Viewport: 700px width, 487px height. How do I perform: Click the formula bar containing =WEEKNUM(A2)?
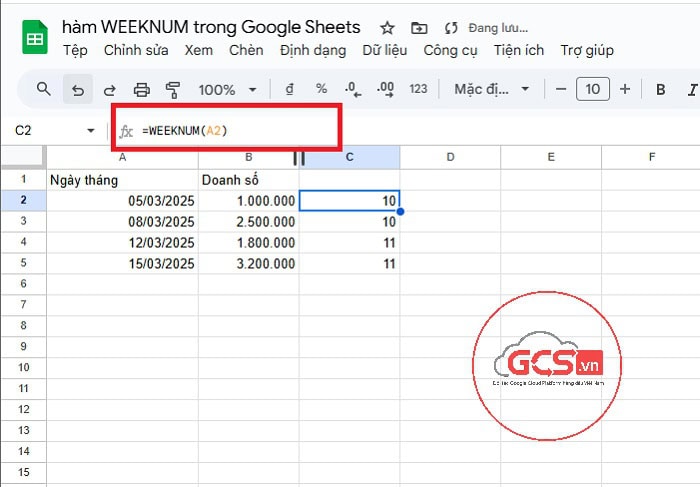[230, 131]
